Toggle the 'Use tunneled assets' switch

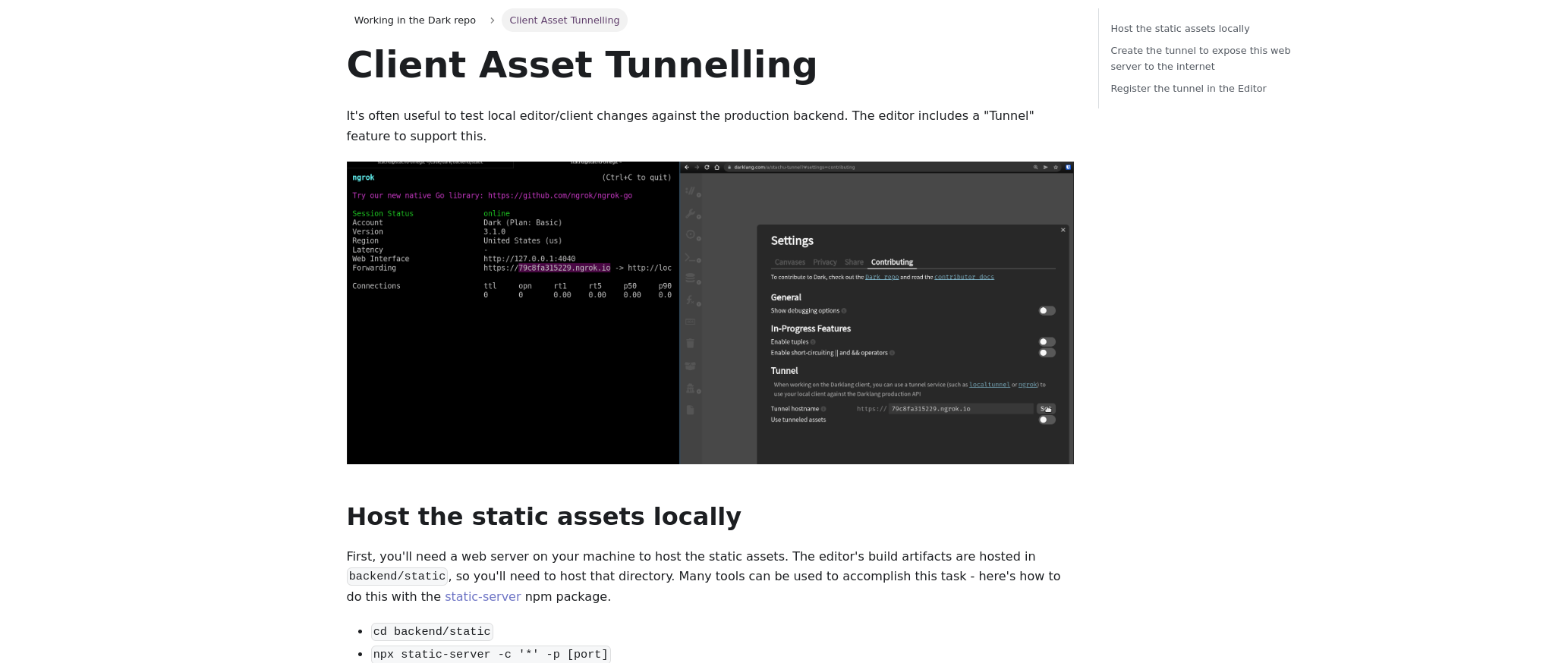coord(1047,419)
